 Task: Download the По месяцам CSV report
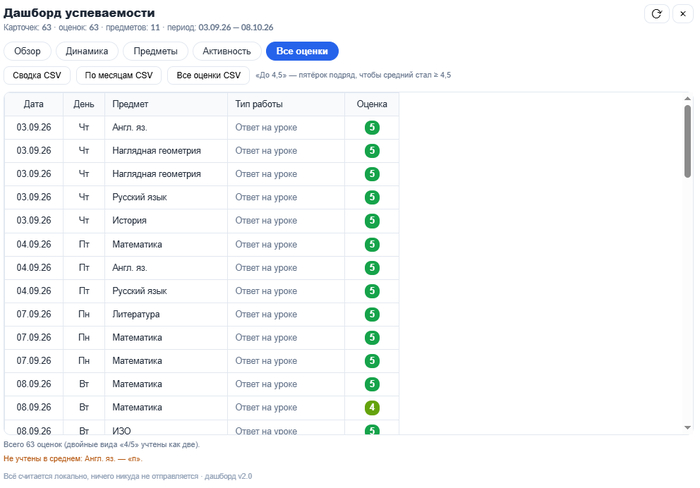point(119,75)
